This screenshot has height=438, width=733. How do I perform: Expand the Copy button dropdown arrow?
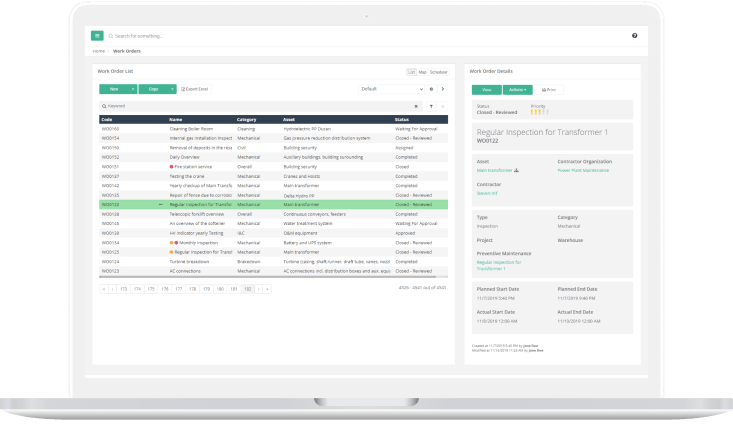(171, 89)
